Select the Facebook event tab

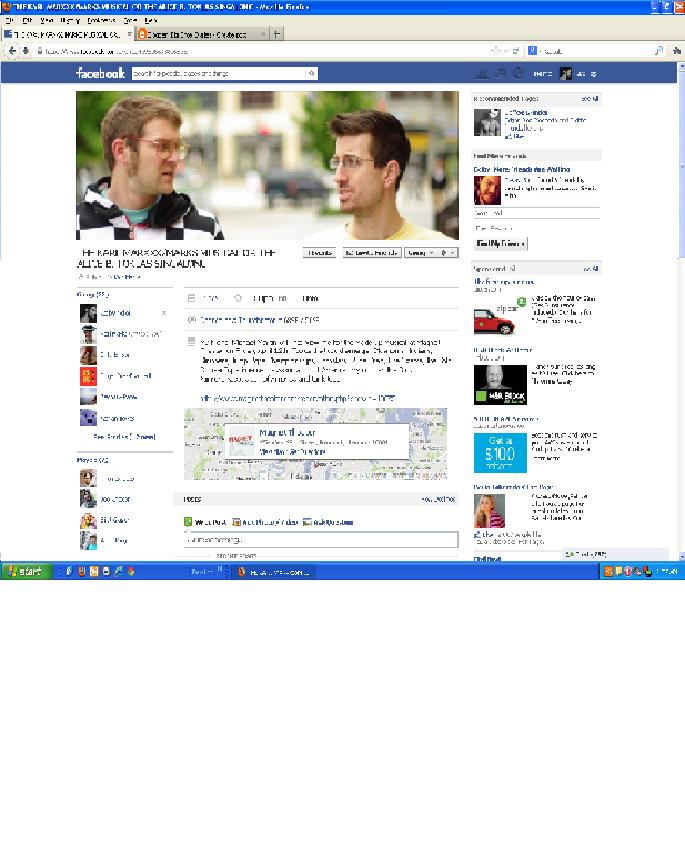(x=67, y=34)
